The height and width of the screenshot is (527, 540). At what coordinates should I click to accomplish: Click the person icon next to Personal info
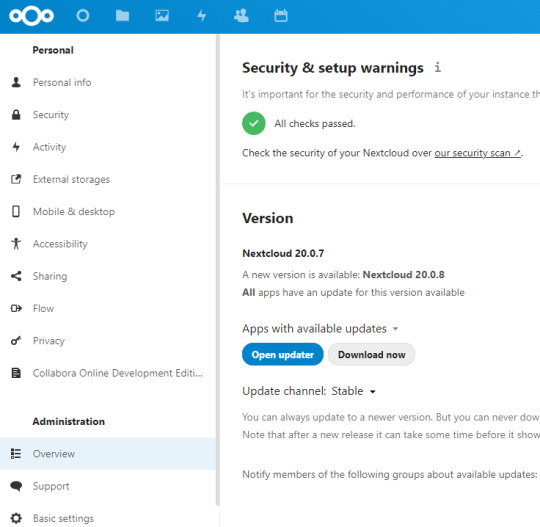click(16, 82)
